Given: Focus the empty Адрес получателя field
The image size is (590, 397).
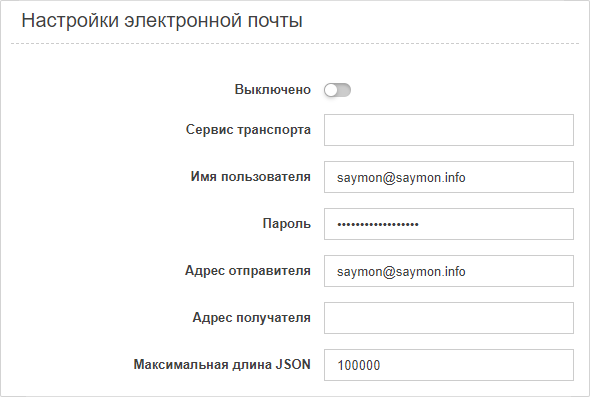Looking at the screenshot, I should click(449, 318).
